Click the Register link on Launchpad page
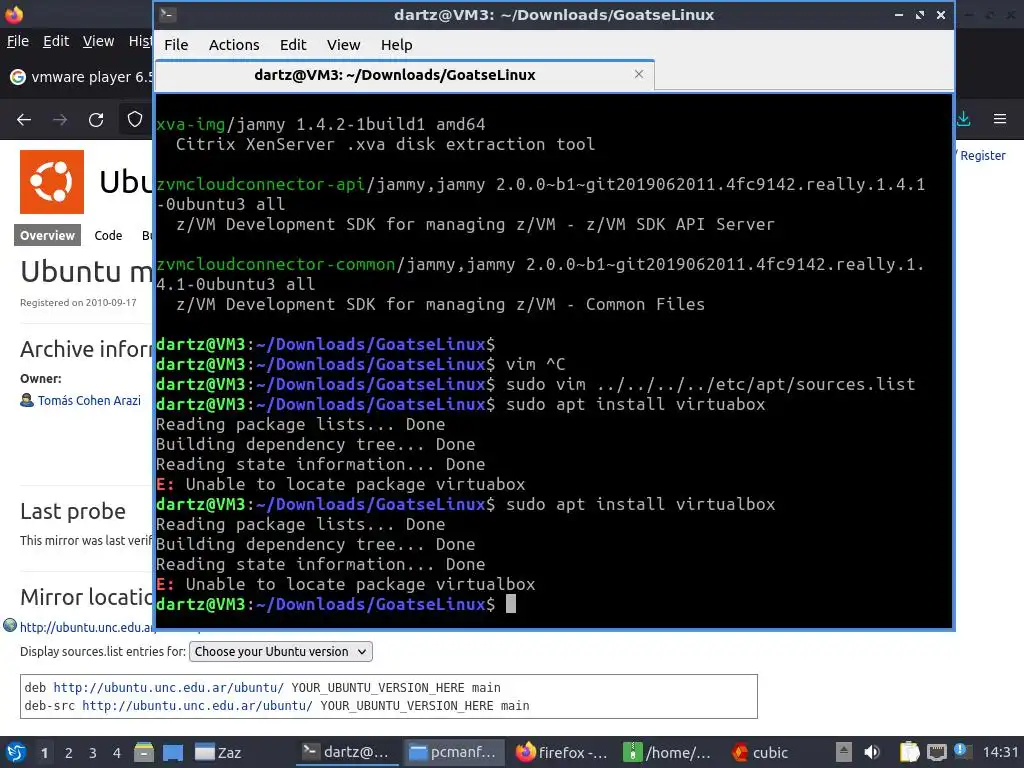 (982, 155)
